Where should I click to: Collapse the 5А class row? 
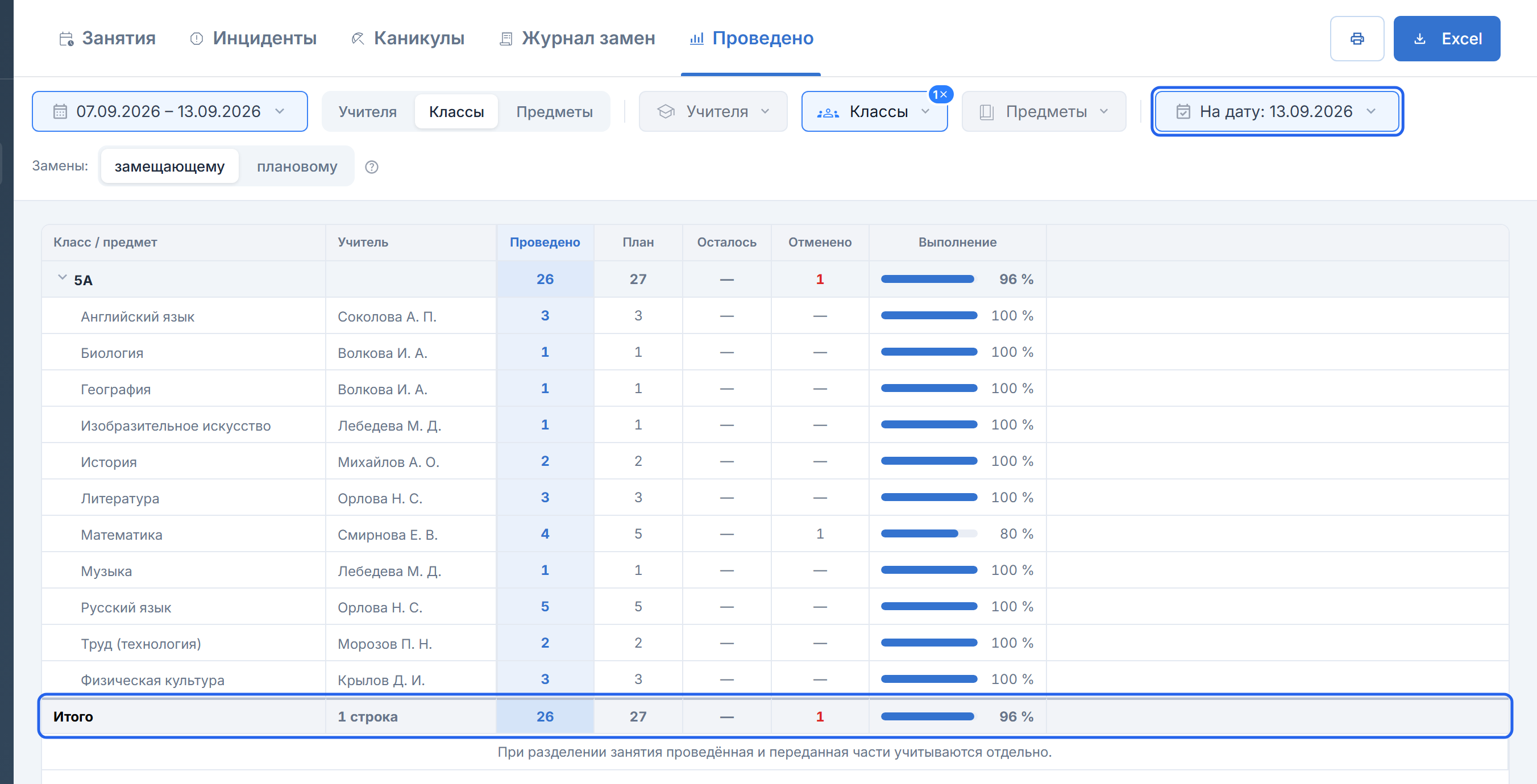62,278
